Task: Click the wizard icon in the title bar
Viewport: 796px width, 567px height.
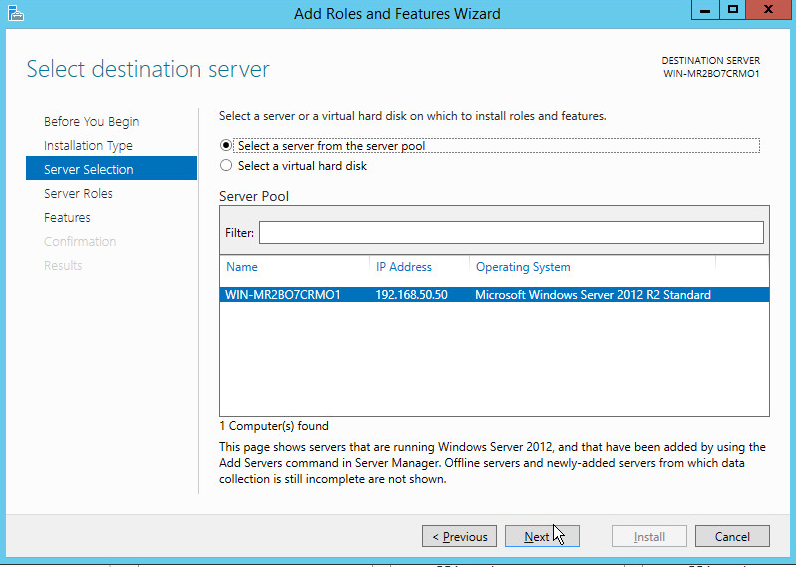Action: click(15, 13)
